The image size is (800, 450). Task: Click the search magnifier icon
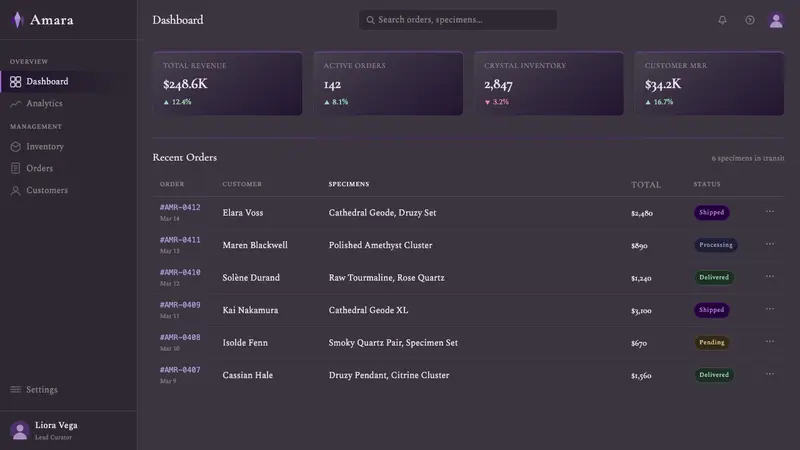tap(370, 20)
